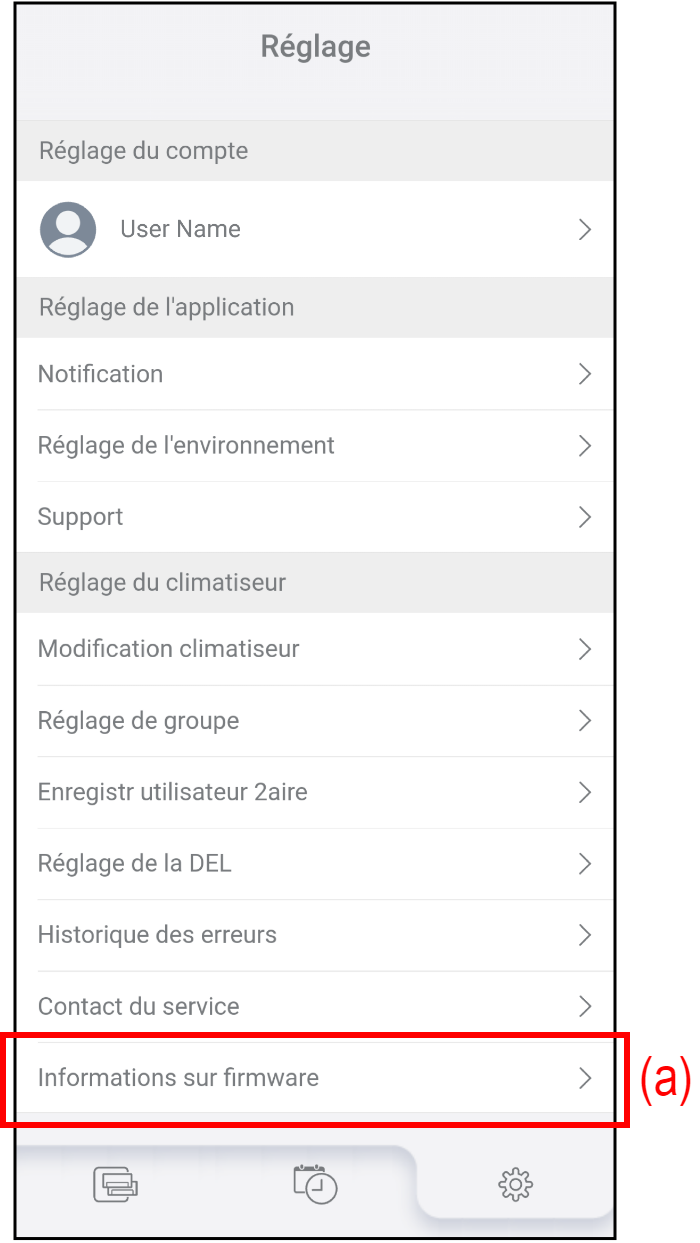The image size is (700, 1243).
Task: Select the settings gear tab icon
Action: point(515,1185)
